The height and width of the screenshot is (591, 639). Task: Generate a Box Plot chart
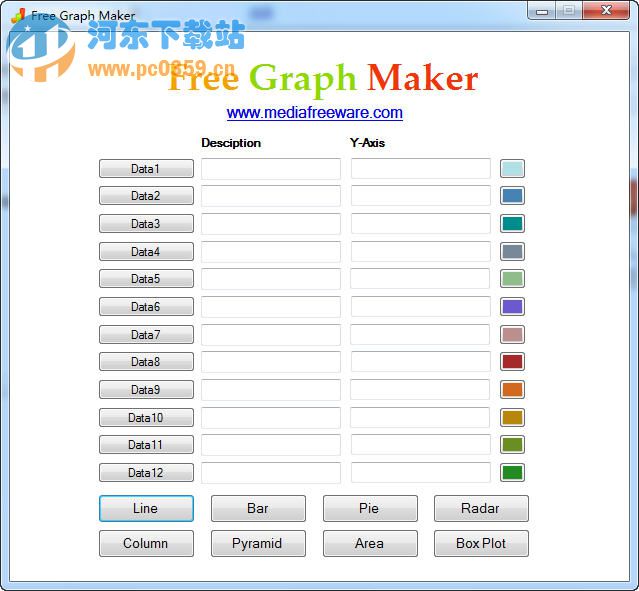pos(481,543)
